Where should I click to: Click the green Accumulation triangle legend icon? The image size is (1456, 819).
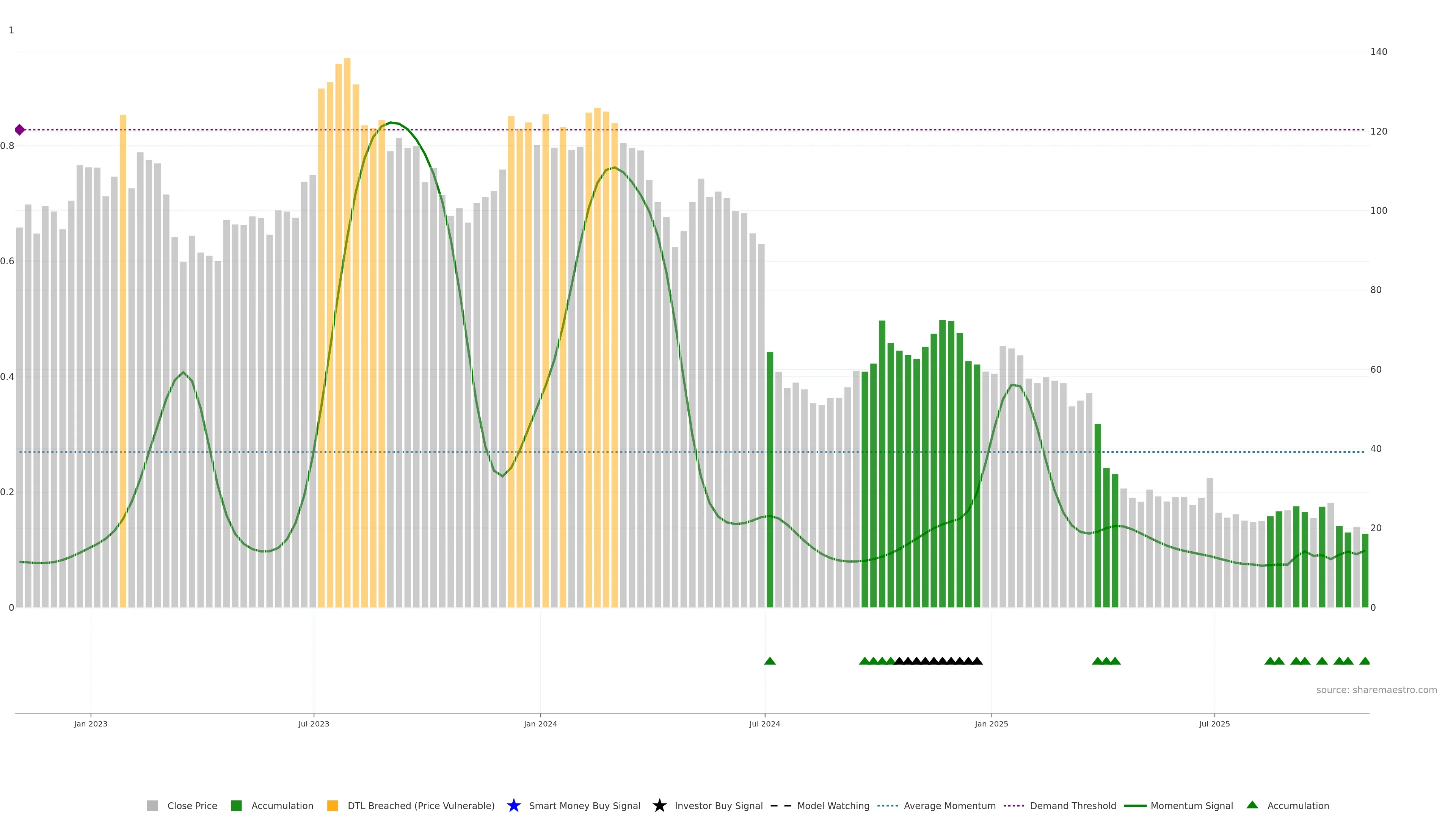(1252, 805)
